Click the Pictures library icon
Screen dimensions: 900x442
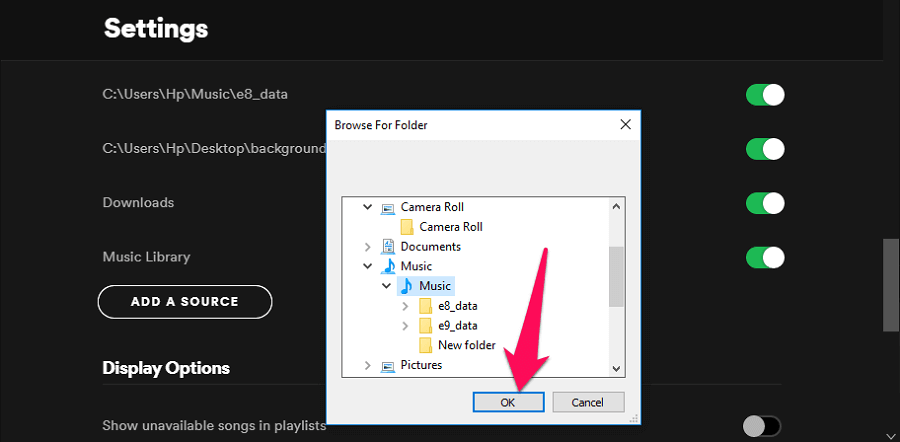388,365
